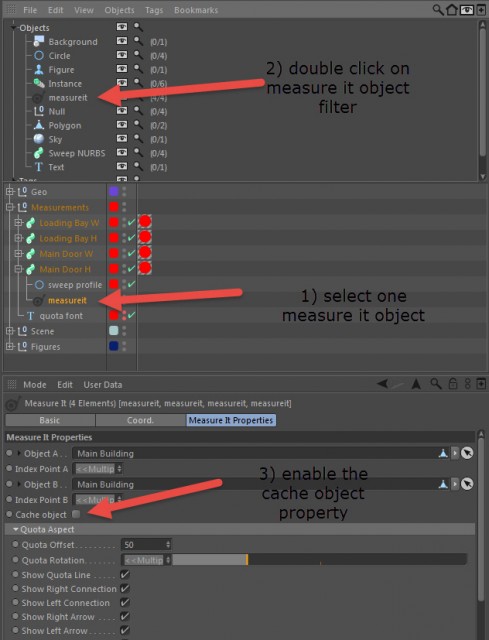Toggle the green enable checkmark for Loading Bay H

[131, 238]
